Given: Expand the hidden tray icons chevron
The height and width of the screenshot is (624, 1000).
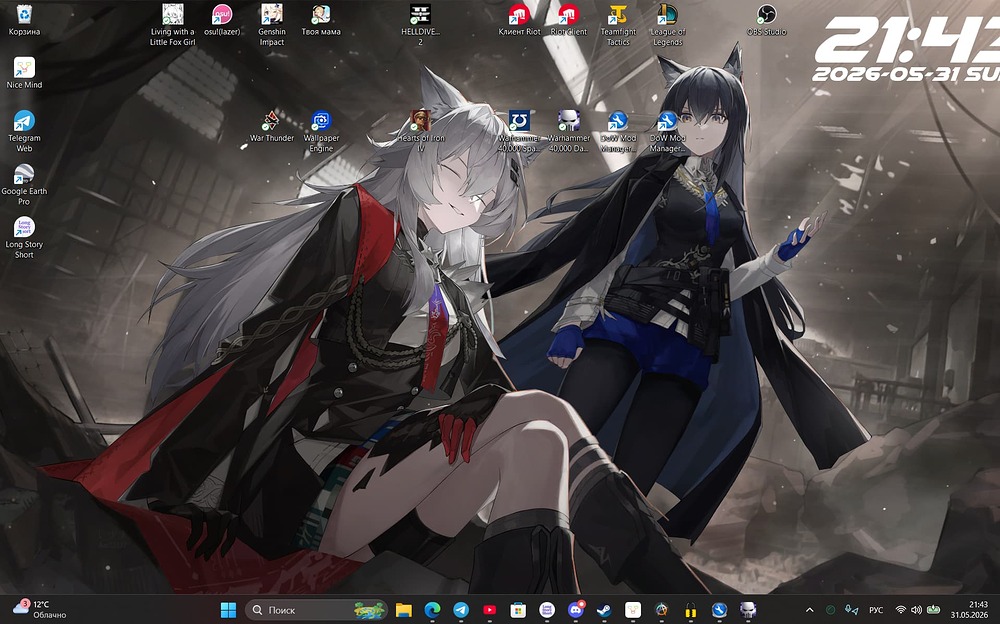Looking at the screenshot, I should [x=810, y=610].
